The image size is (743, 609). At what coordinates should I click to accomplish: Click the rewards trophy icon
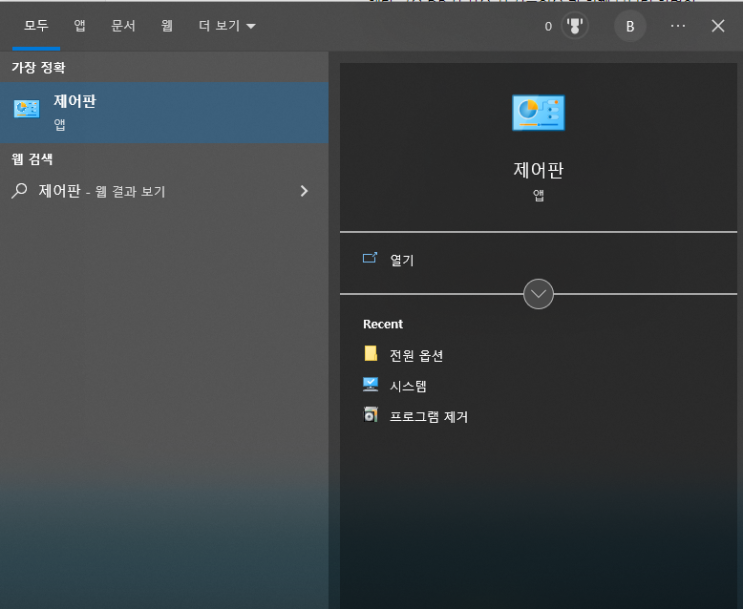point(575,26)
